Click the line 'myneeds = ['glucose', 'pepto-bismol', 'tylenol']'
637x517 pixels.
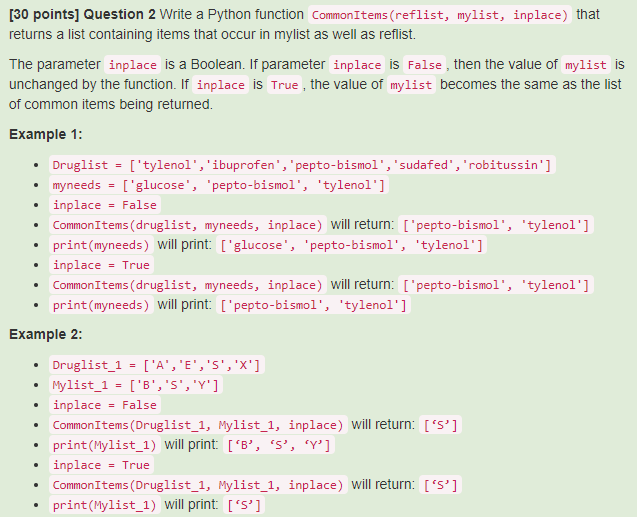219,185
